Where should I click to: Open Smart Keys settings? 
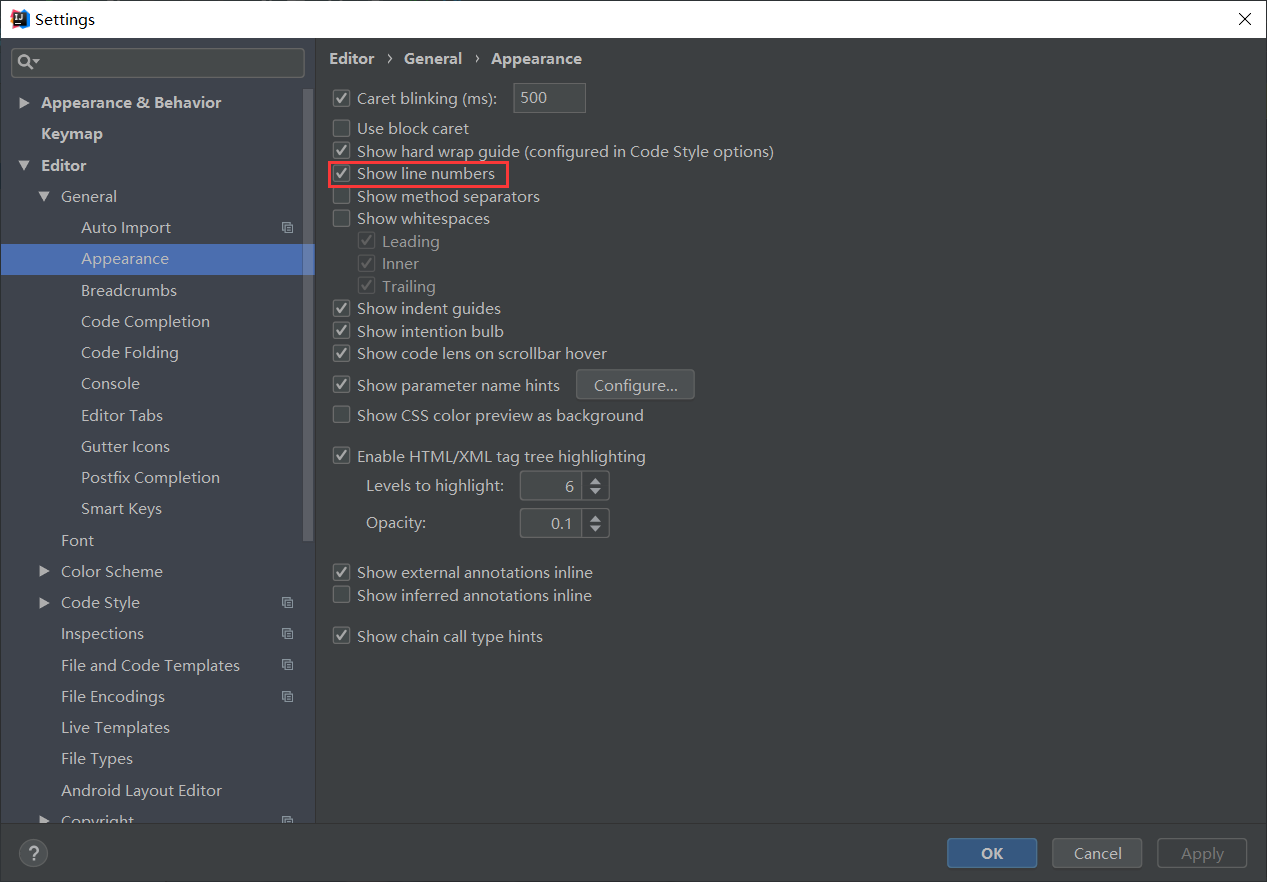pos(121,509)
